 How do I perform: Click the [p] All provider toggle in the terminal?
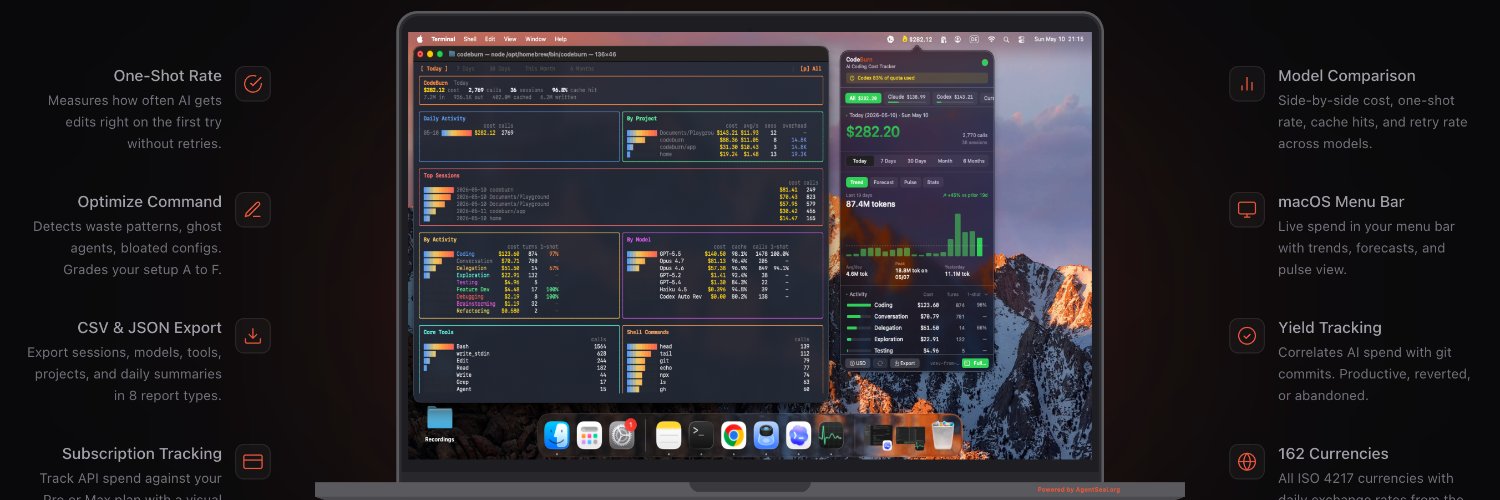811,68
